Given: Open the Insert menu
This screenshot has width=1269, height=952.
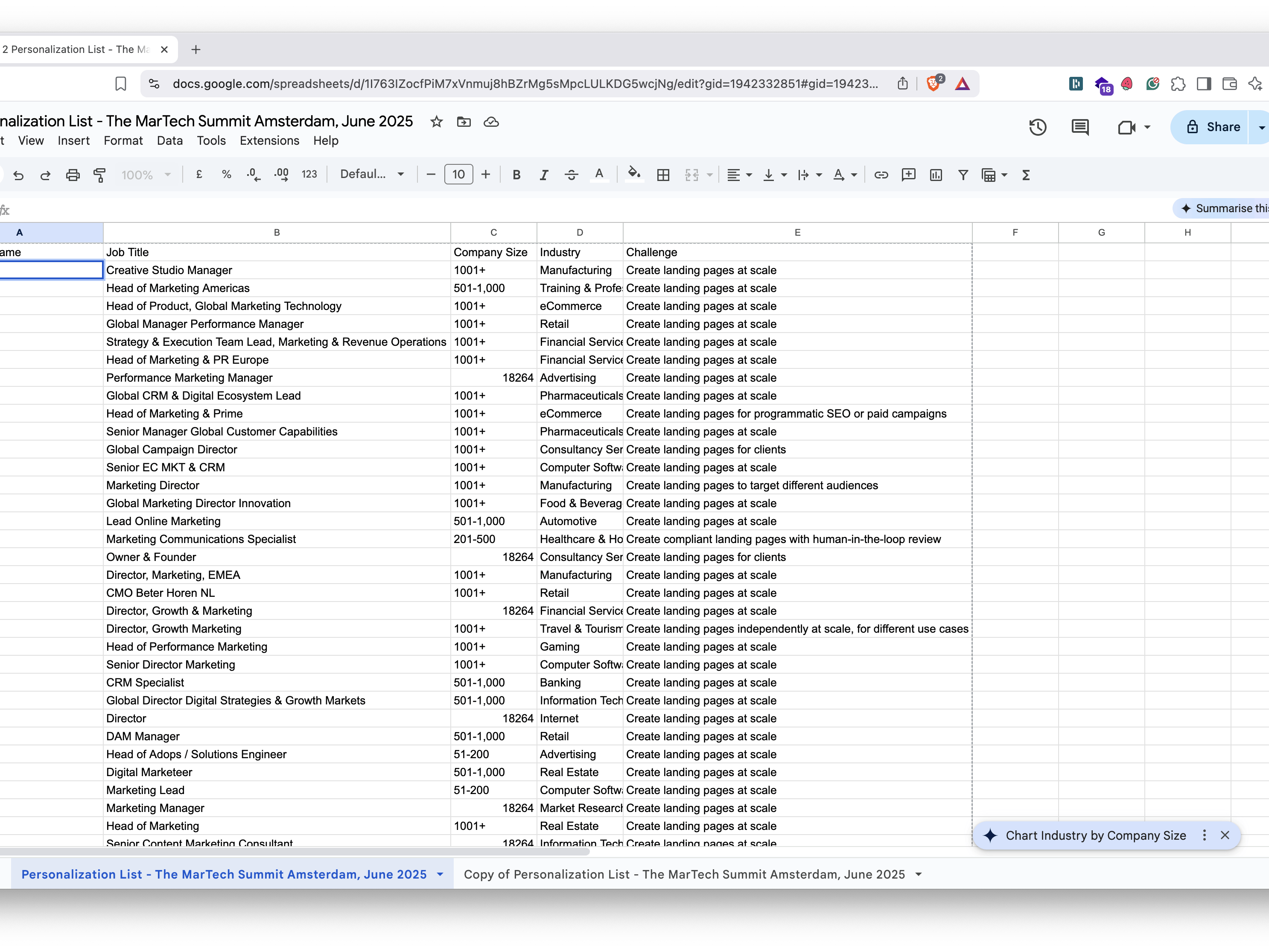Looking at the screenshot, I should (x=73, y=140).
